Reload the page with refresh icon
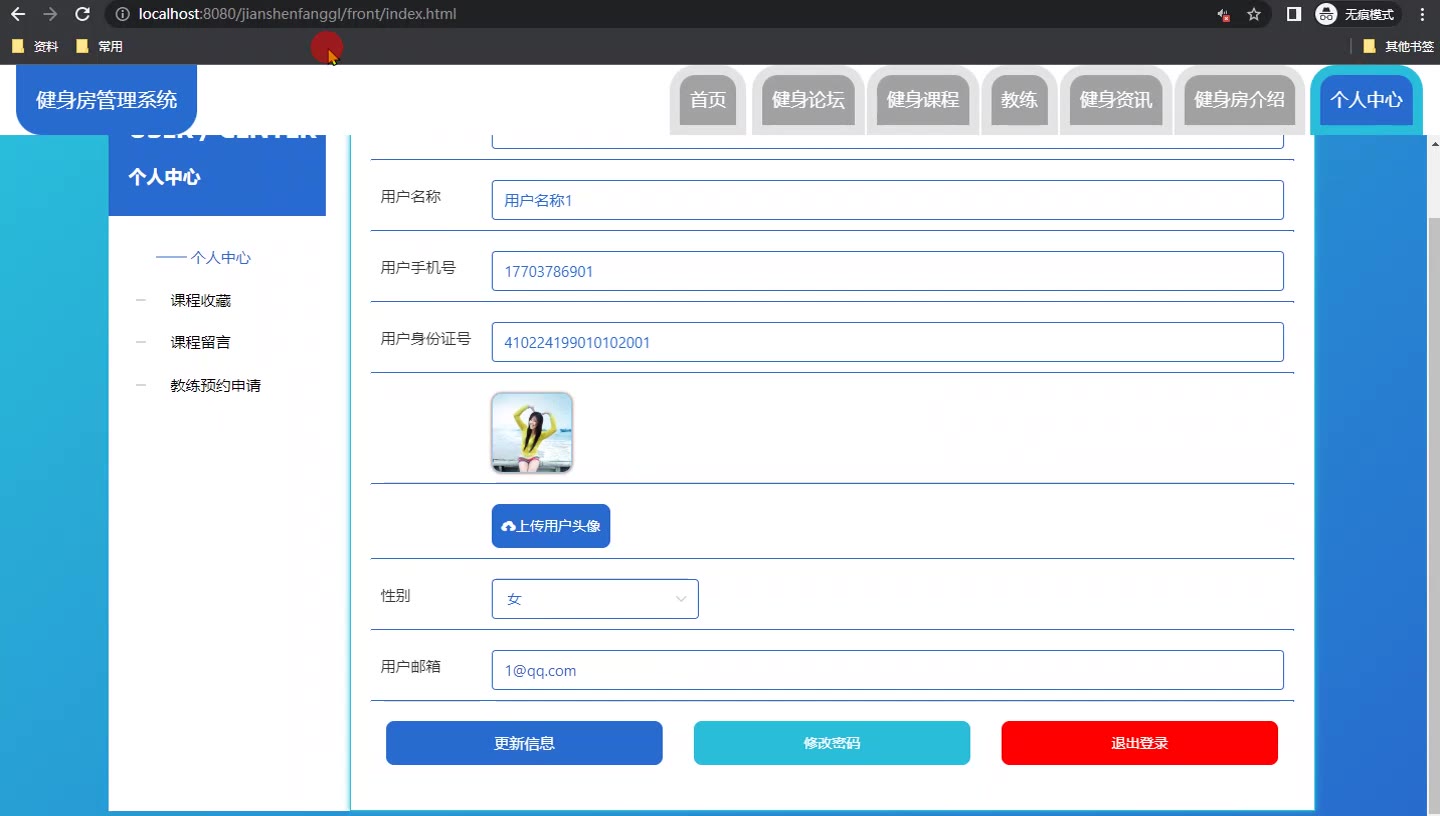Viewport: 1440px width, 816px height. click(x=83, y=14)
